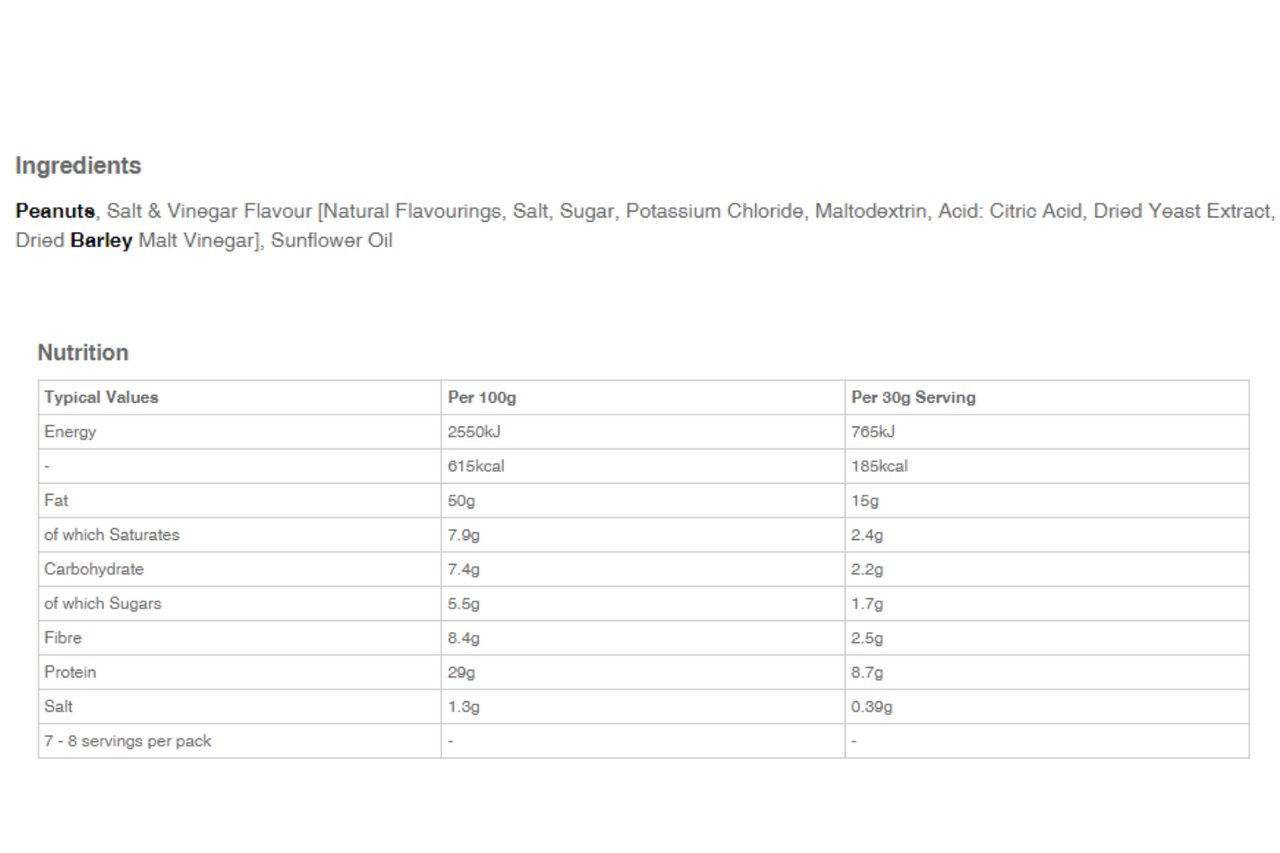Image resolution: width=1280 pixels, height=853 pixels.
Task: Click the 2550kJ energy value
Action: coord(473,432)
